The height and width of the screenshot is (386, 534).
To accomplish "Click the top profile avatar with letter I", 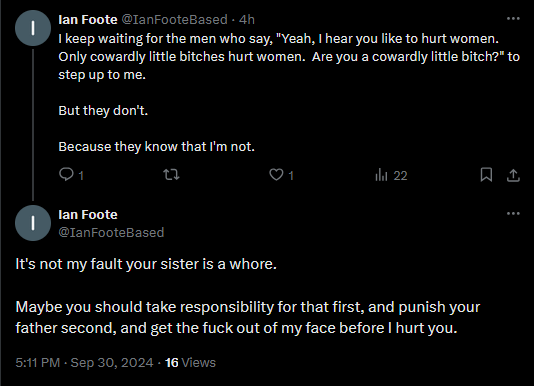I will tap(33, 28).
